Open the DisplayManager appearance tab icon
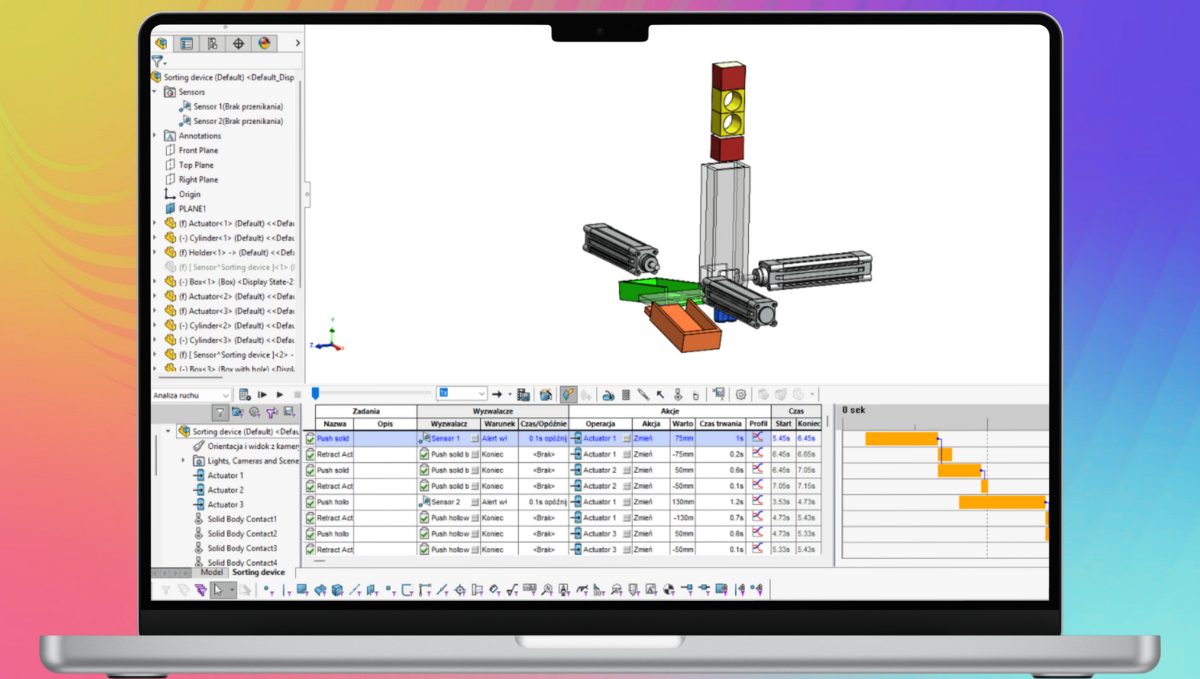Viewport: 1200px width, 679px height. [264, 43]
